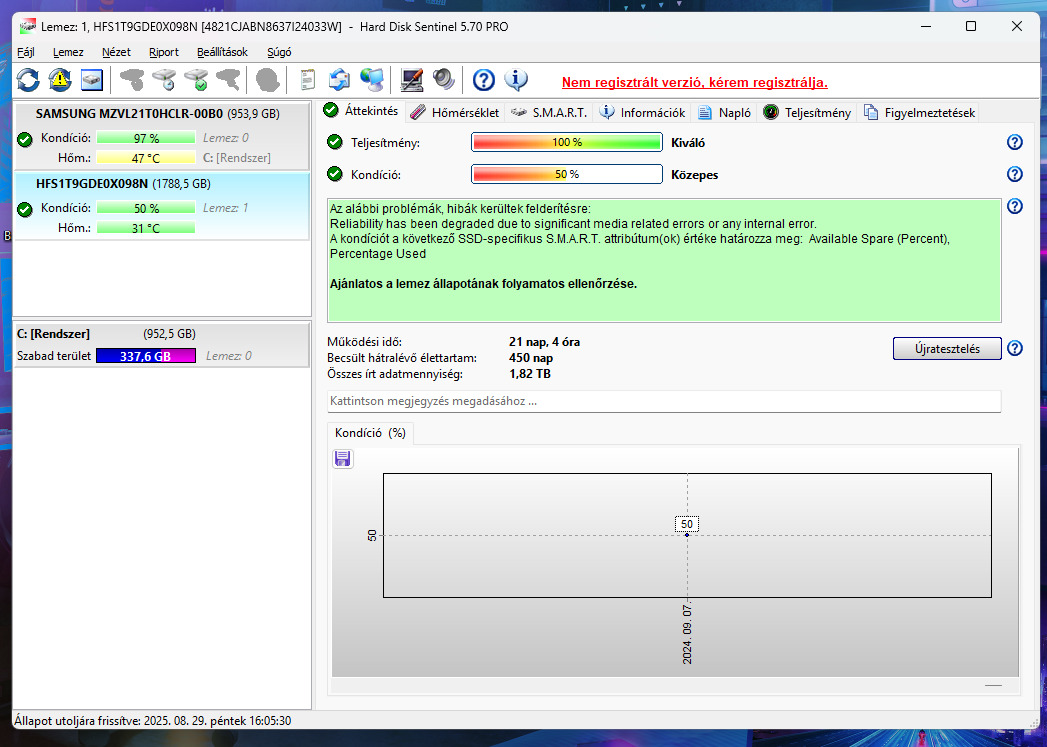
Task: Open the Lemez menu
Action: pyautogui.click(x=68, y=52)
